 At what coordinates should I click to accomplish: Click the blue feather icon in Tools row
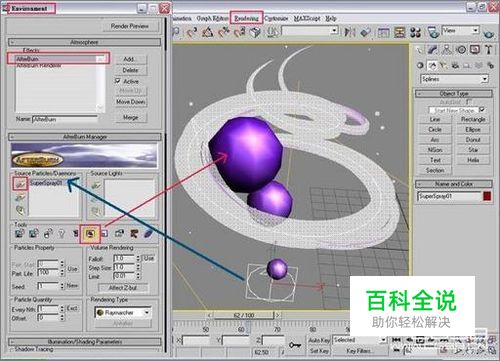coord(148,234)
